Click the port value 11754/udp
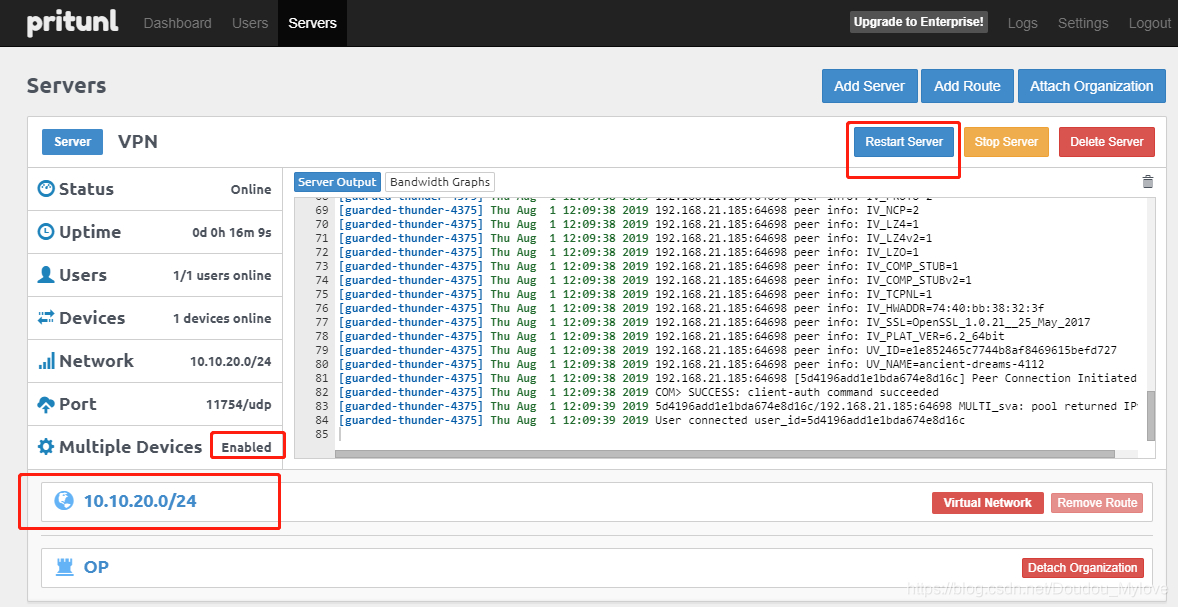The height and width of the screenshot is (607, 1178). click(239, 405)
